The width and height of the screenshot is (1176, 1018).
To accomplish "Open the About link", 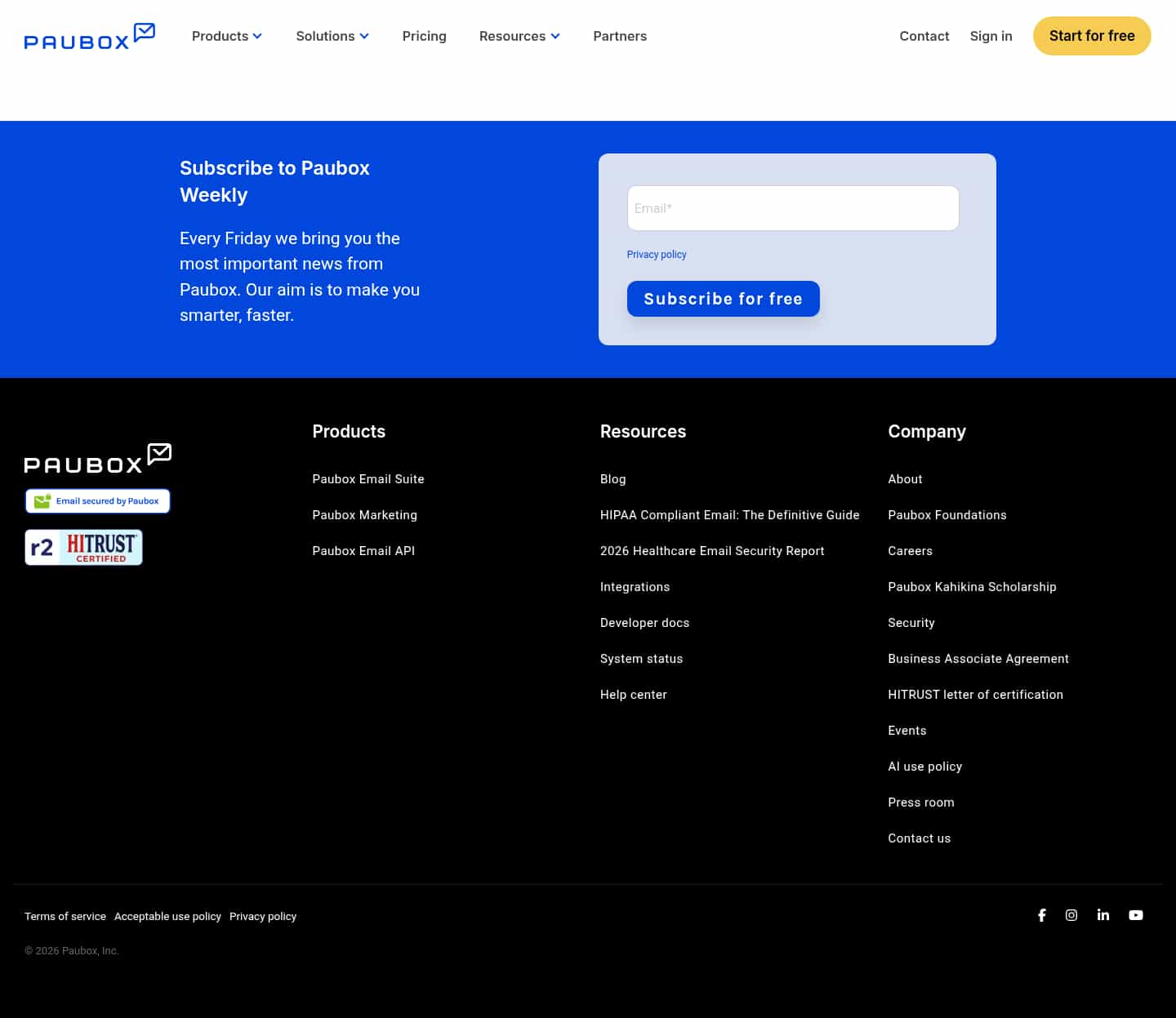I will [906, 479].
